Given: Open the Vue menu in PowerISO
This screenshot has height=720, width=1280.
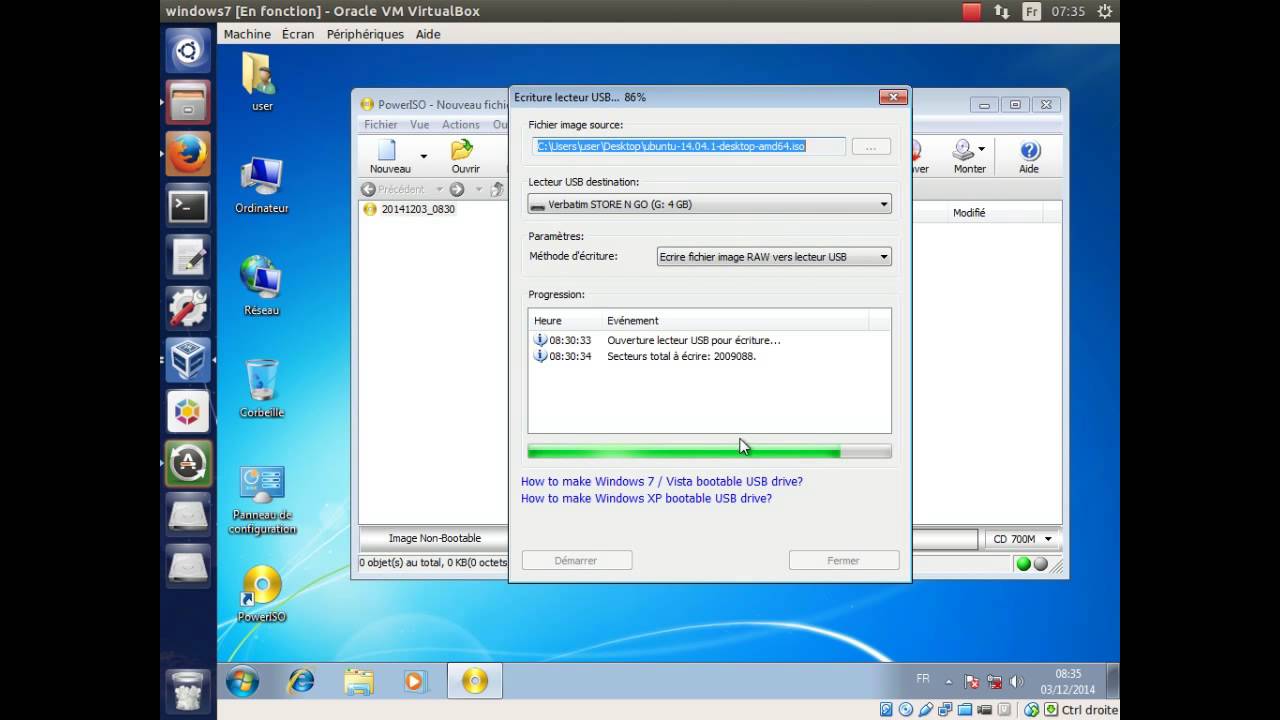Looking at the screenshot, I should click(x=420, y=125).
